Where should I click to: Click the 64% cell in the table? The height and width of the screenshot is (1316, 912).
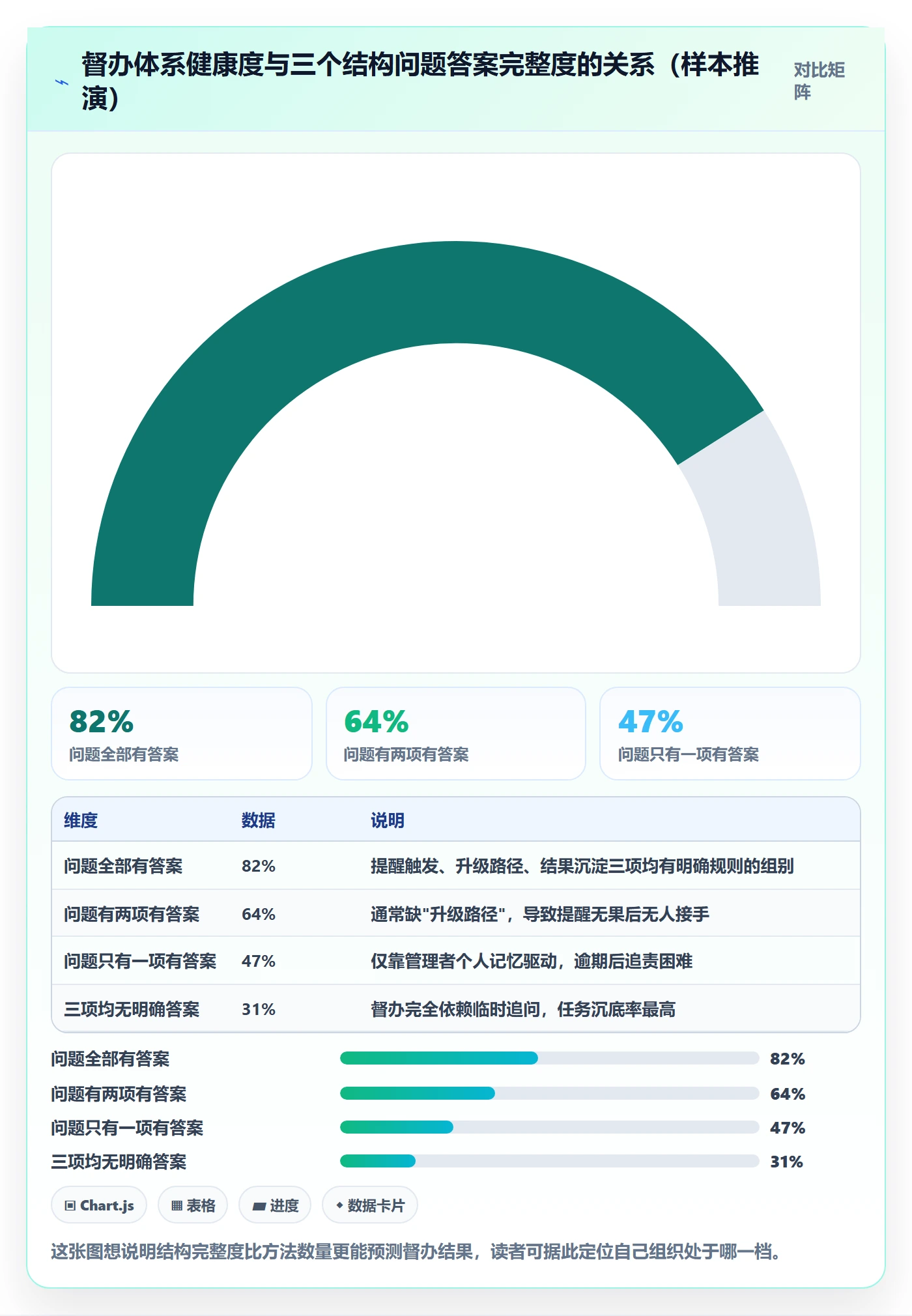tap(259, 914)
